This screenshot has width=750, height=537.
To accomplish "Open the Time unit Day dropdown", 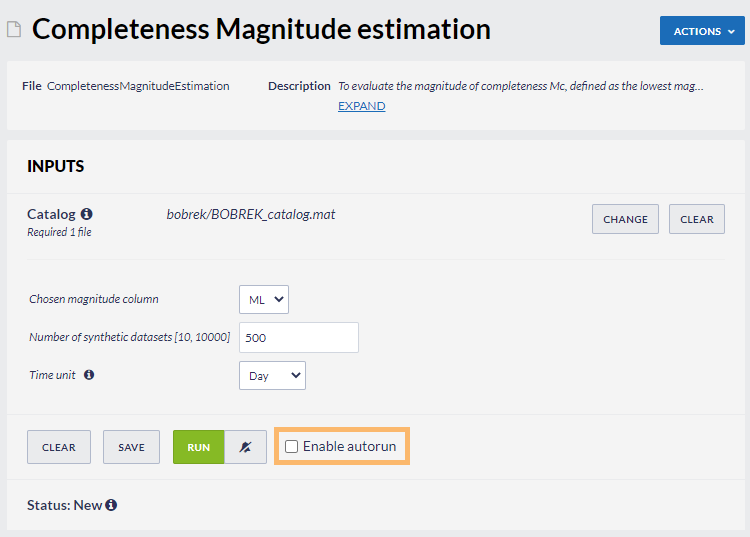I will pyautogui.click(x=272, y=375).
